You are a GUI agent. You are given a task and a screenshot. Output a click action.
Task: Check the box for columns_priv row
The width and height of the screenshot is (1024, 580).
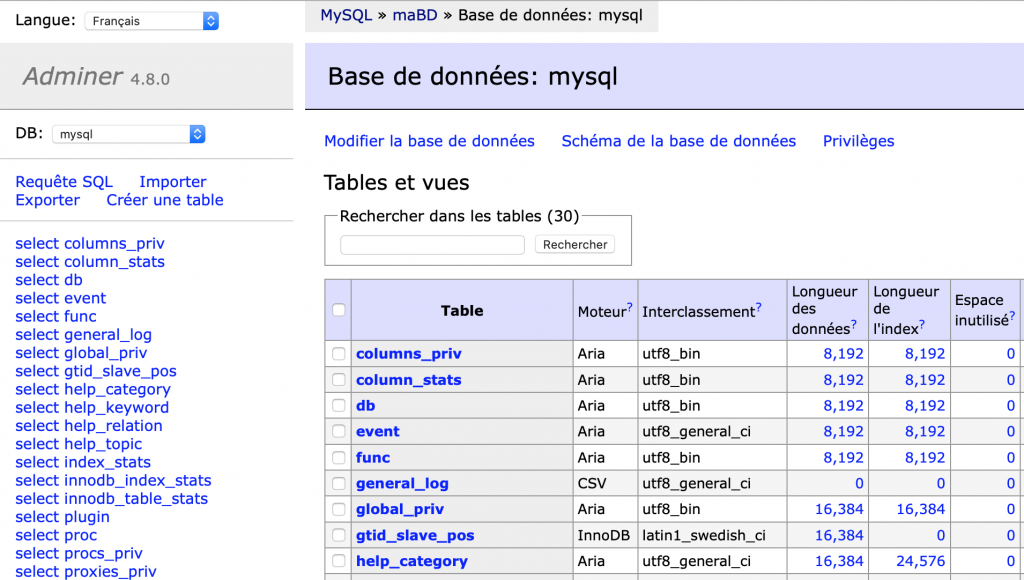point(339,354)
